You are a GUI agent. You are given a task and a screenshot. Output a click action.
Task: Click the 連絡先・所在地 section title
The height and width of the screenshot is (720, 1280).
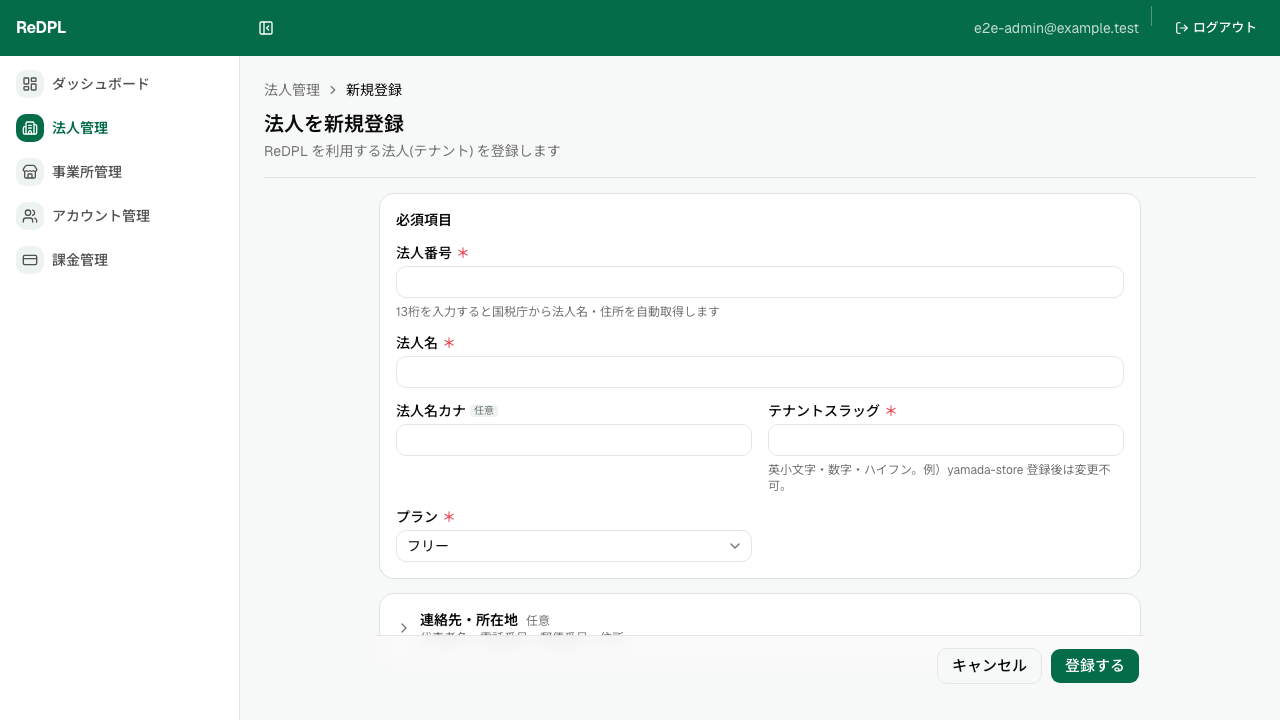point(469,620)
